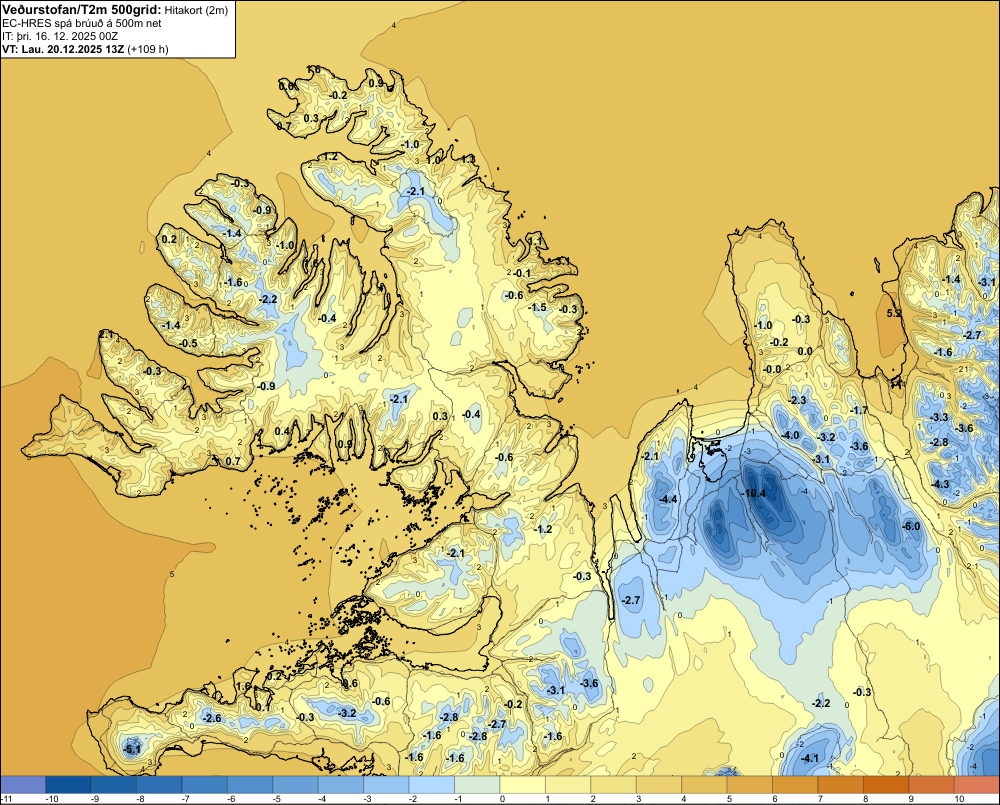Click the legend swatch between -11 and -10
1000x805 pixels.
[23, 784]
